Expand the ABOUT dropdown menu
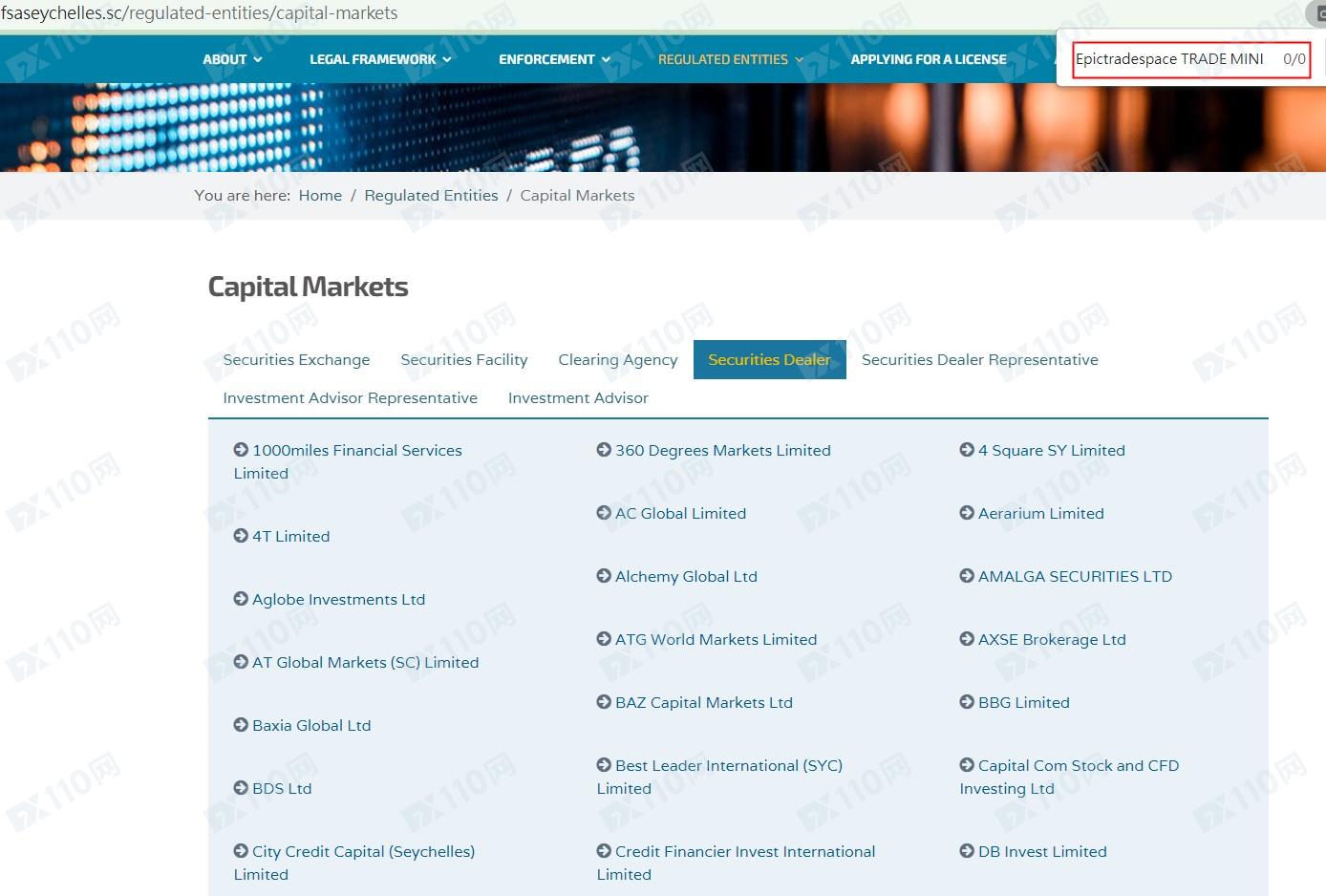 click(x=232, y=59)
